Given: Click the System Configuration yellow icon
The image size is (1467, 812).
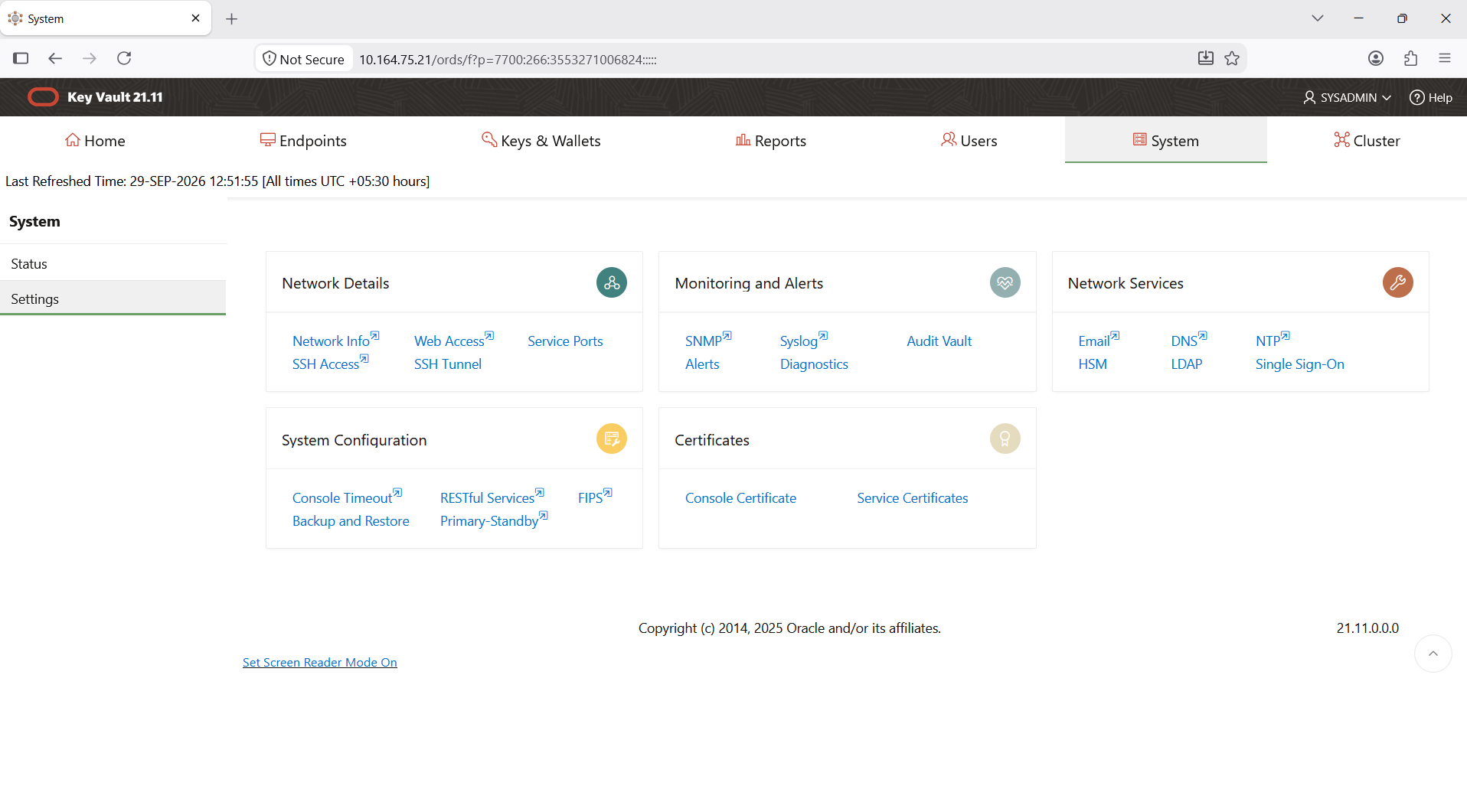Looking at the screenshot, I should 612,439.
